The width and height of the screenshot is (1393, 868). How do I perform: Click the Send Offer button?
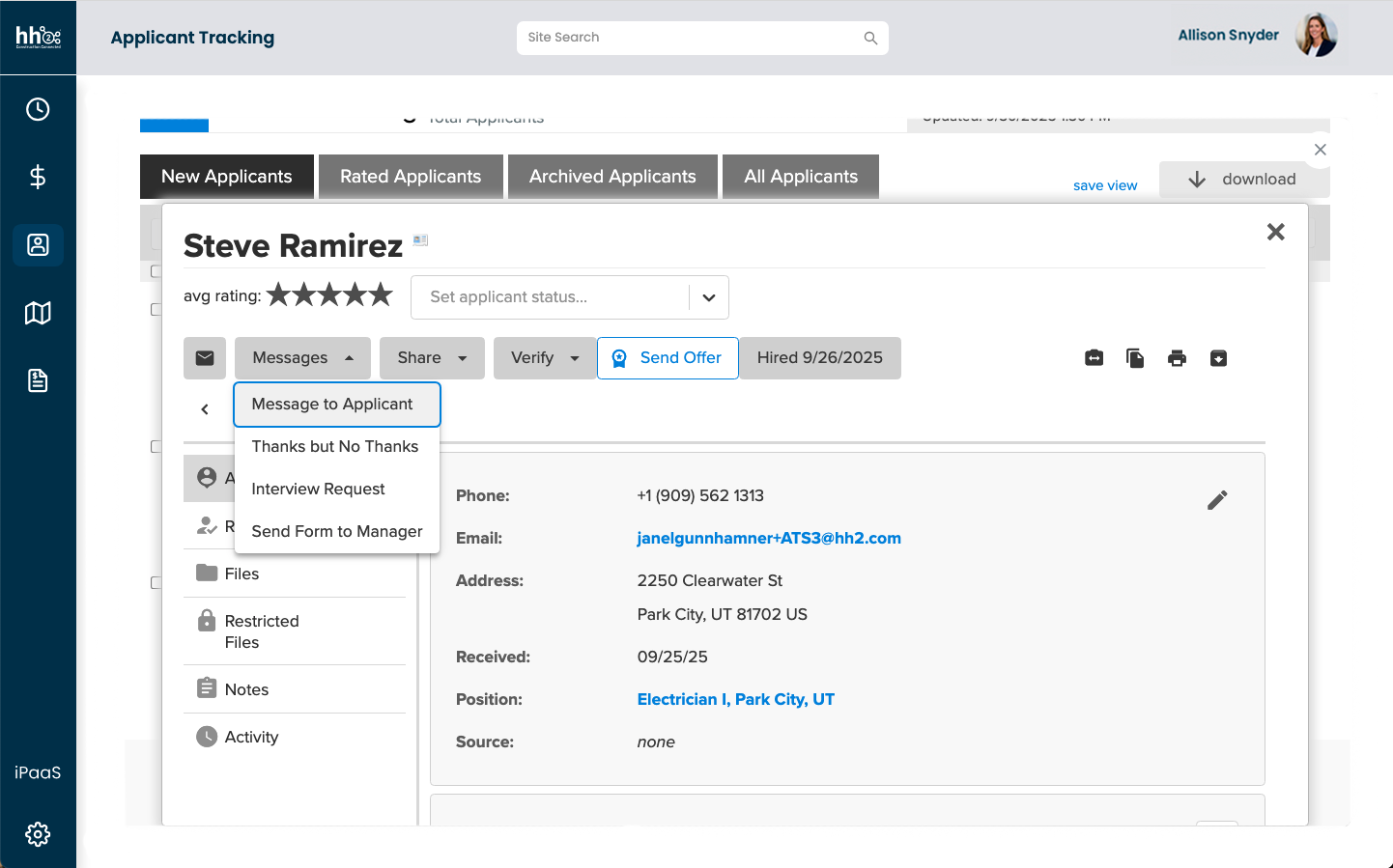668,358
